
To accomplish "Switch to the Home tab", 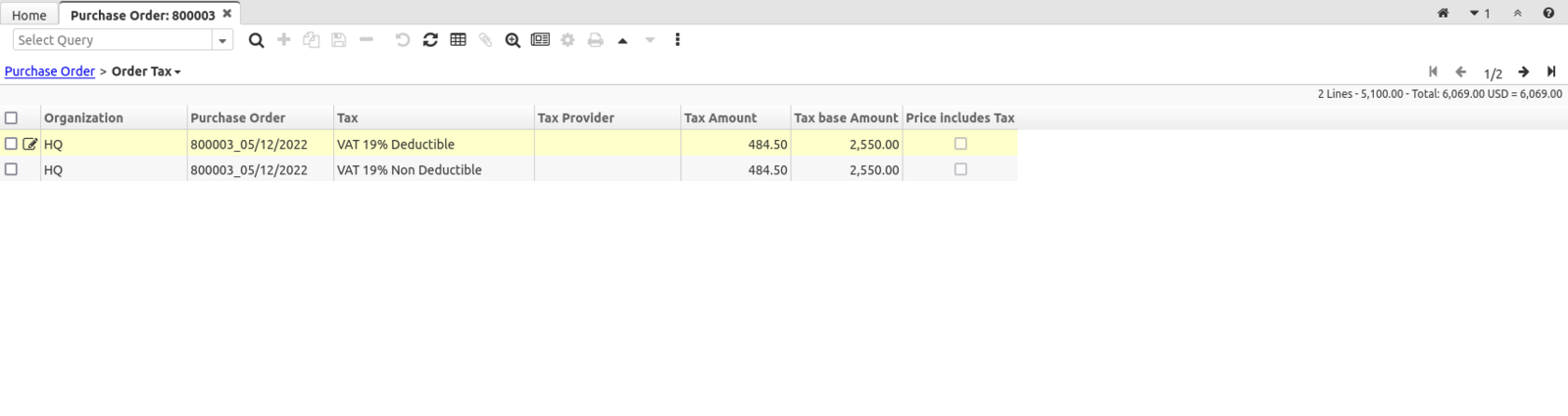I will (x=29, y=15).
